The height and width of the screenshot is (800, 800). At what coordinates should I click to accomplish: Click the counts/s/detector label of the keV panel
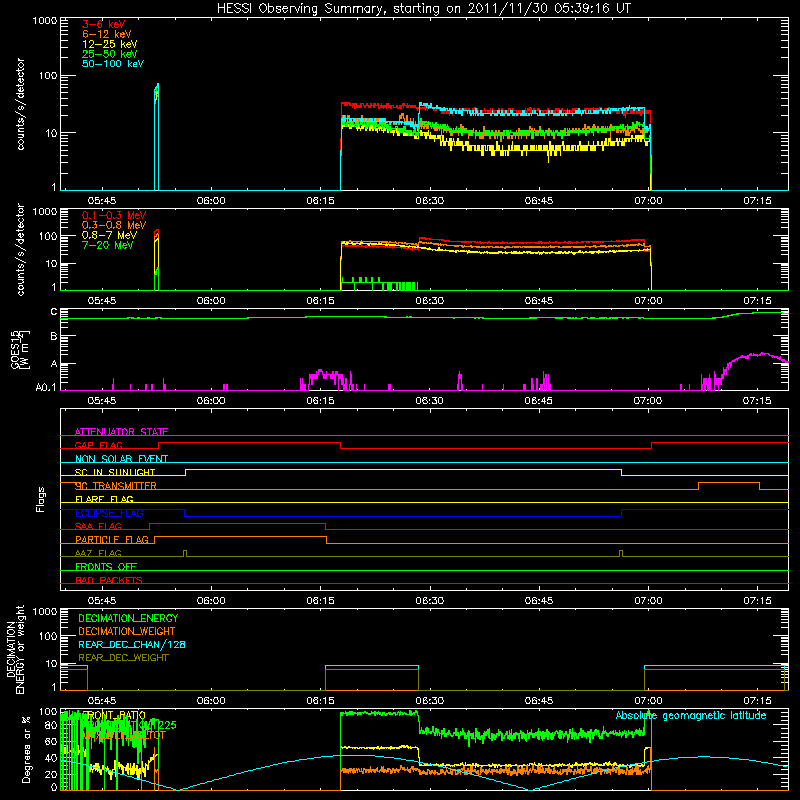[21, 104]
